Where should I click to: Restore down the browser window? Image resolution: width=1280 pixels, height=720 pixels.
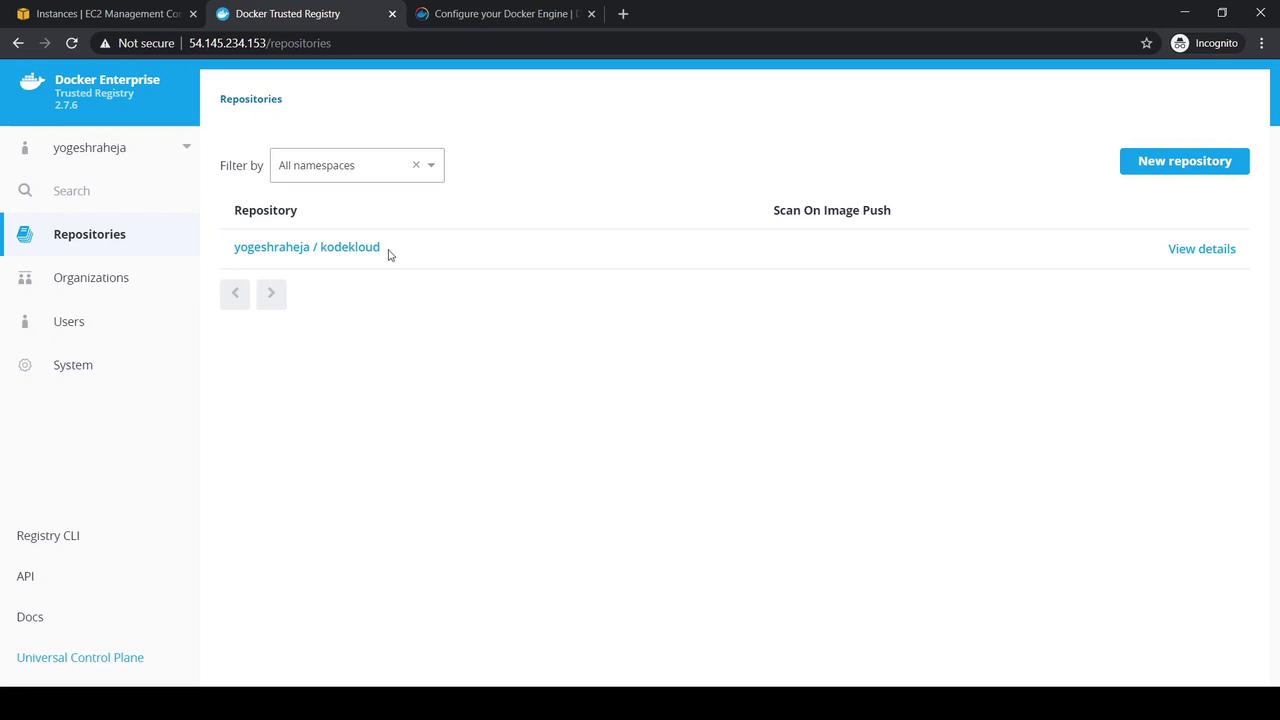(x=1222, y=13)
